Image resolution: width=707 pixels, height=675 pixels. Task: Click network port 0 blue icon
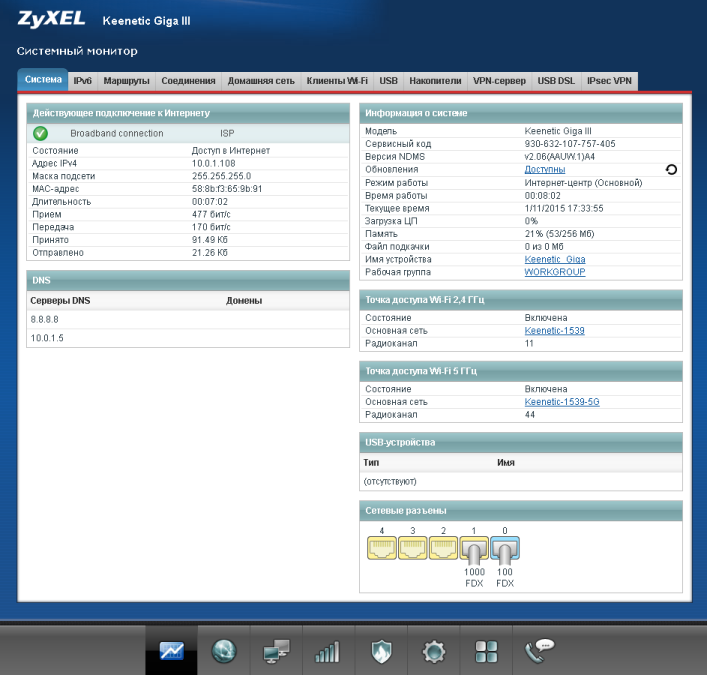tap(505, 549)
